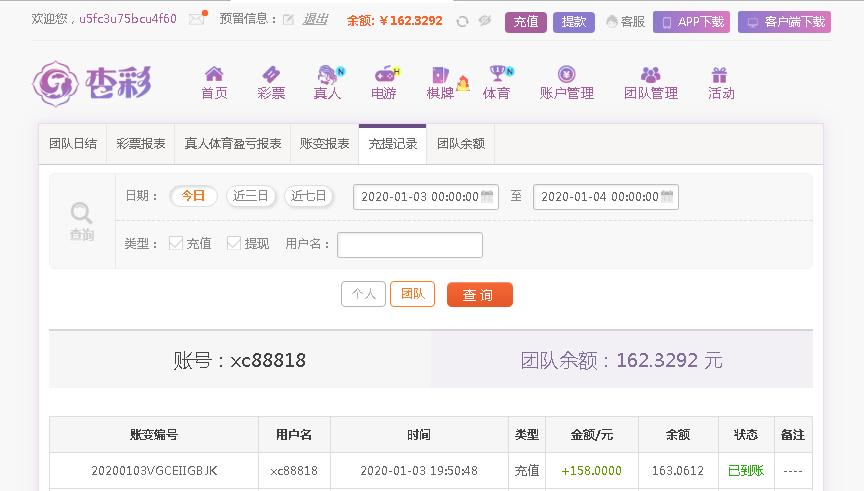Click xc88818 in table row

294,471
